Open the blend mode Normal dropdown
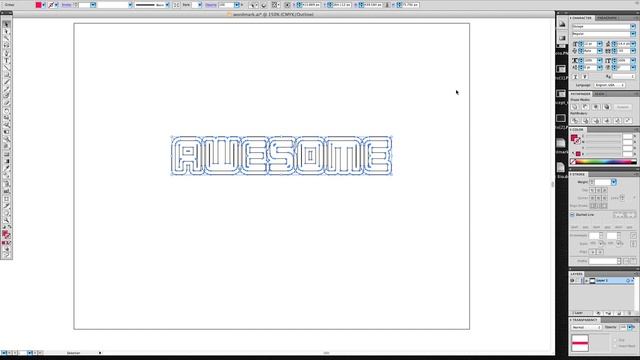The width and height of the screenshot is (640, 360). (587, 327)
